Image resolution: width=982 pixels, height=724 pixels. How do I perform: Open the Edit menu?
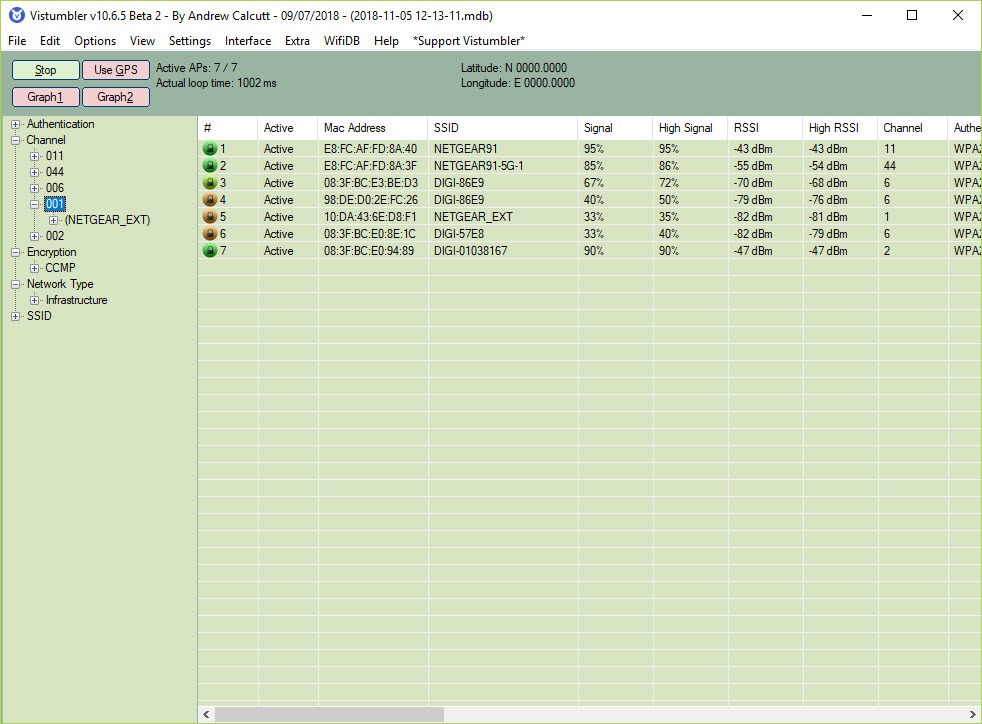pos(49,41)
